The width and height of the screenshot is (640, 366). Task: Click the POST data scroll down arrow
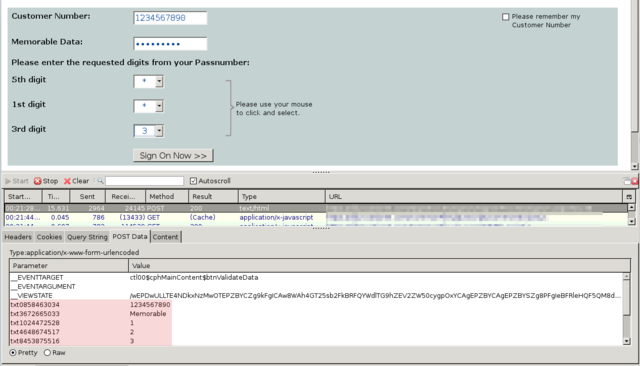click(627, 341)
